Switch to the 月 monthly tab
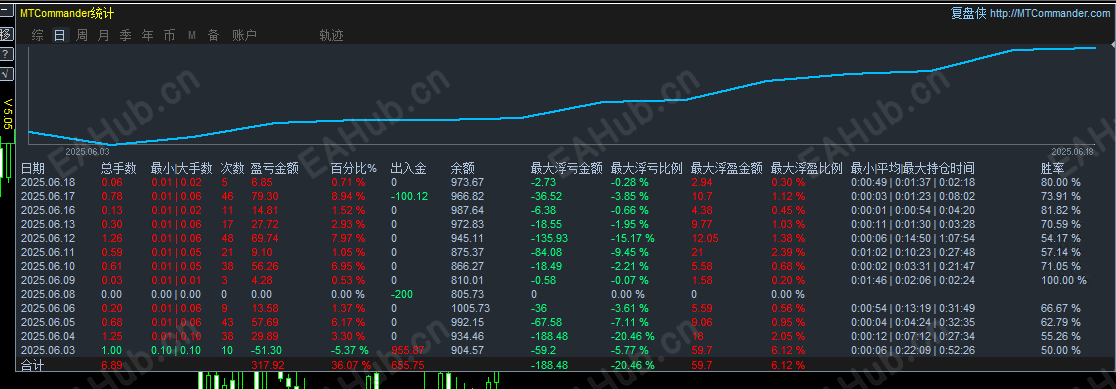 (x=104, y=35)
